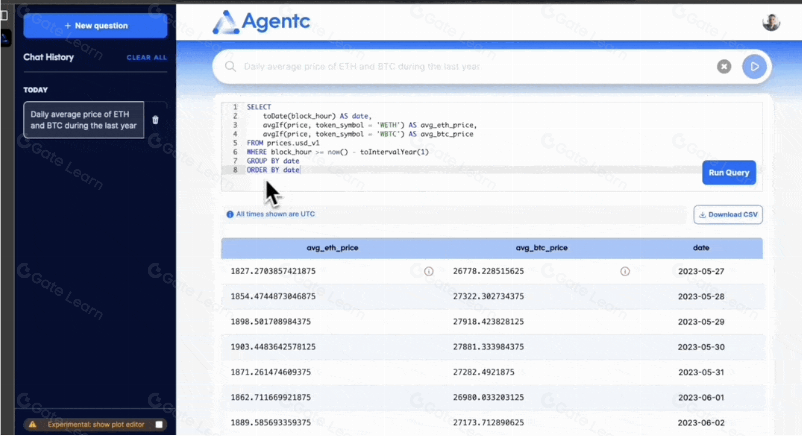
Task: Click the Chat History heading
Action: tap(49, 57)
